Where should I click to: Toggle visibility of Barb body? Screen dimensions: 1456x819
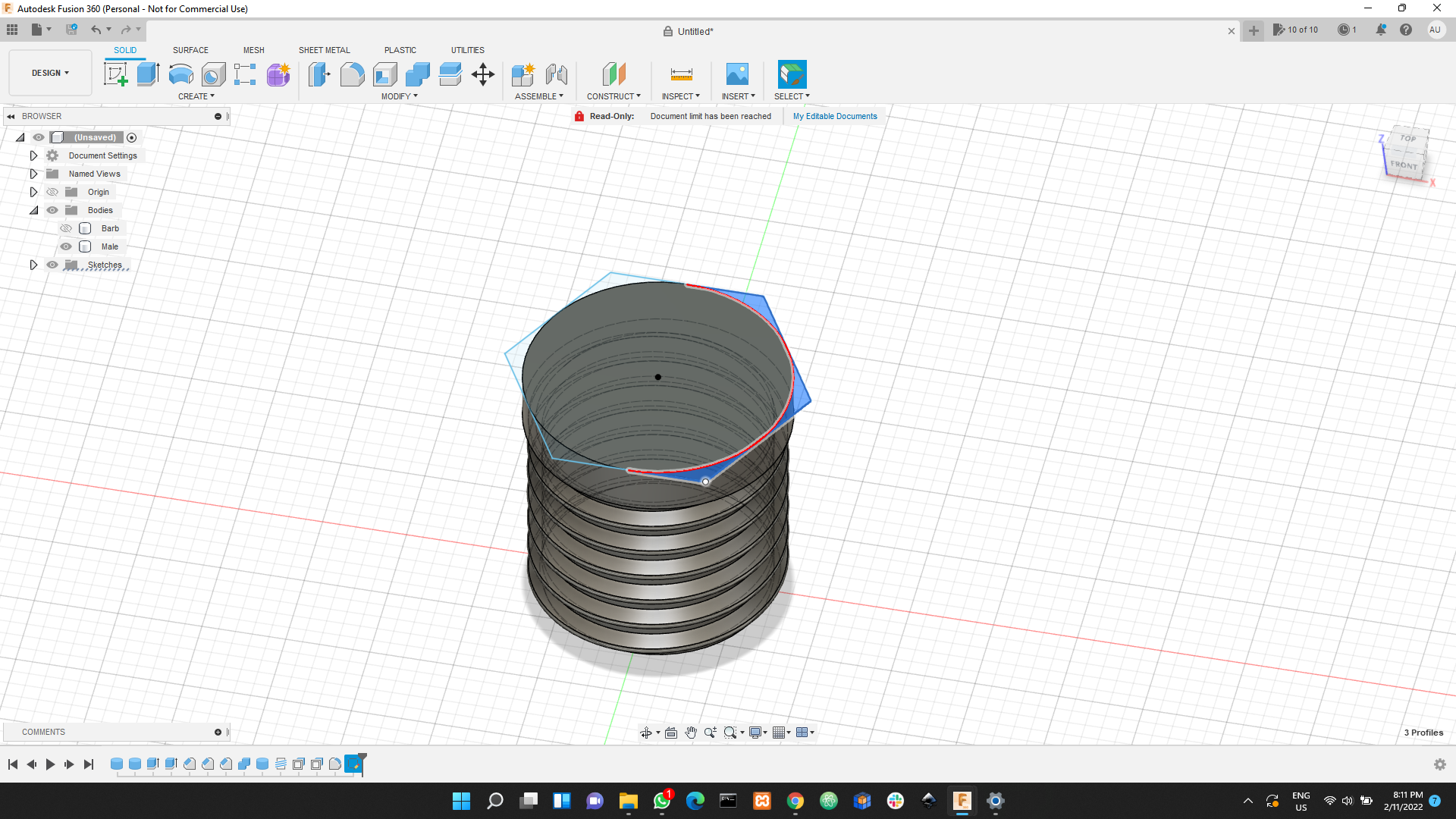coord(66,228)
